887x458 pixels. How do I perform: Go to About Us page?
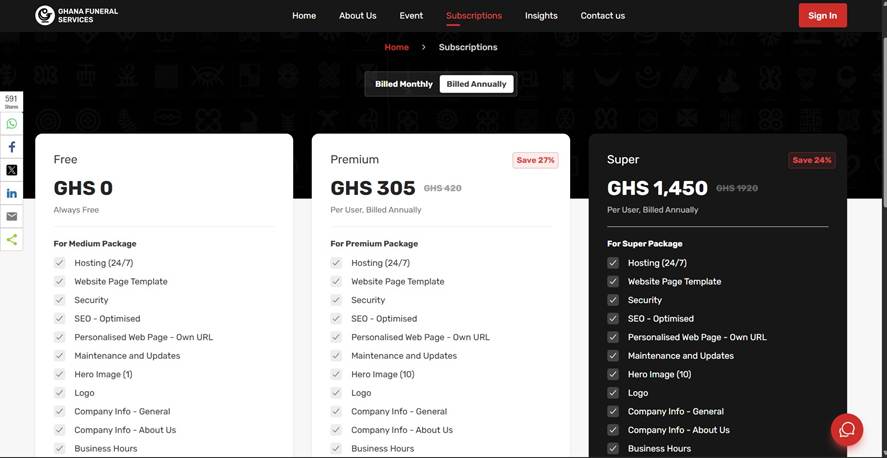pyautogui.click(x=358, y=16)
